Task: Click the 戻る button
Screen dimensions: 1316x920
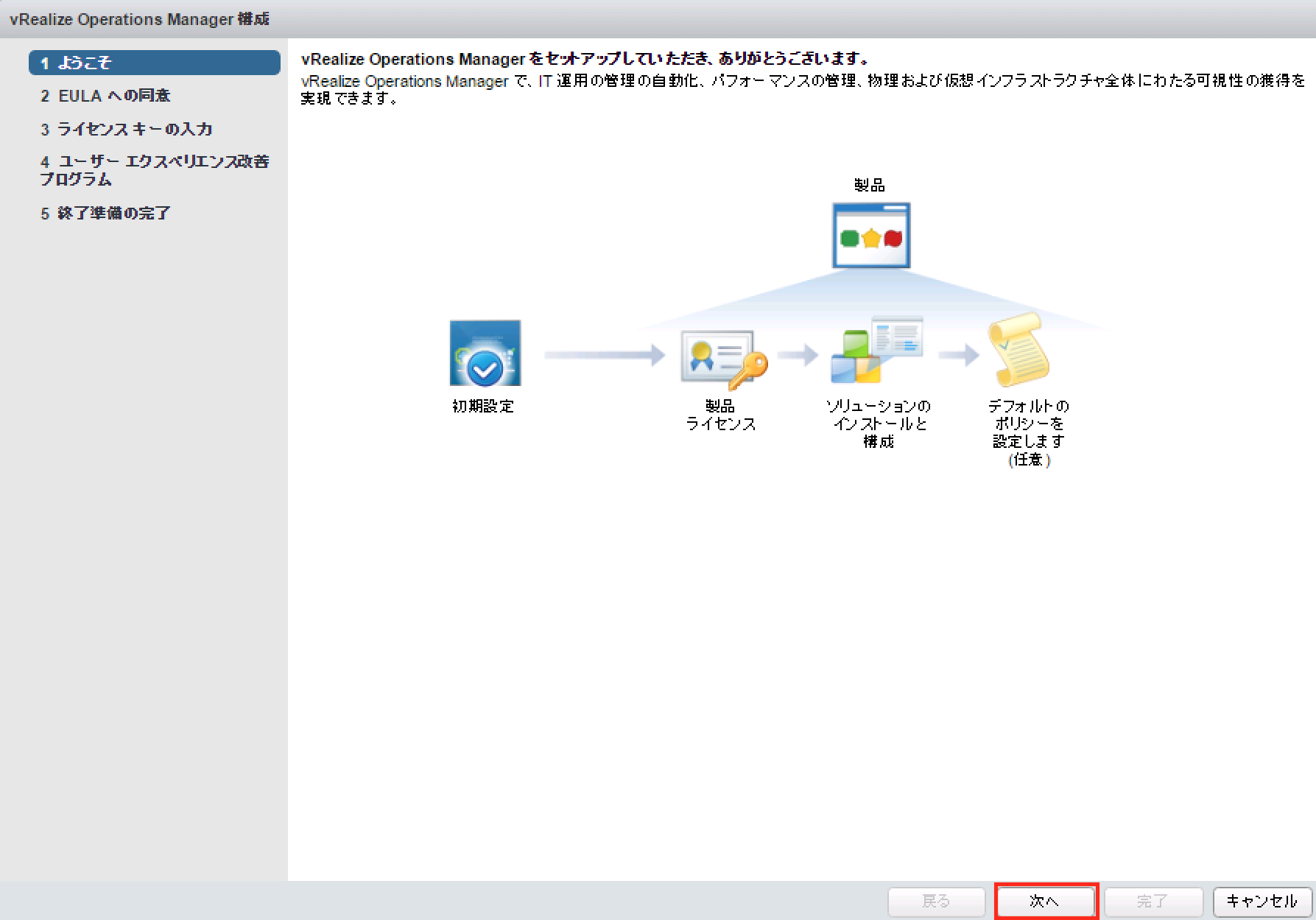Action: [936, 901]
